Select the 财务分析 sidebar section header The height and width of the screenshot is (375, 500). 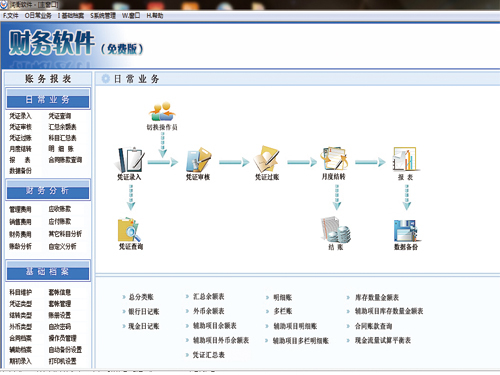[x=48, y=191]
